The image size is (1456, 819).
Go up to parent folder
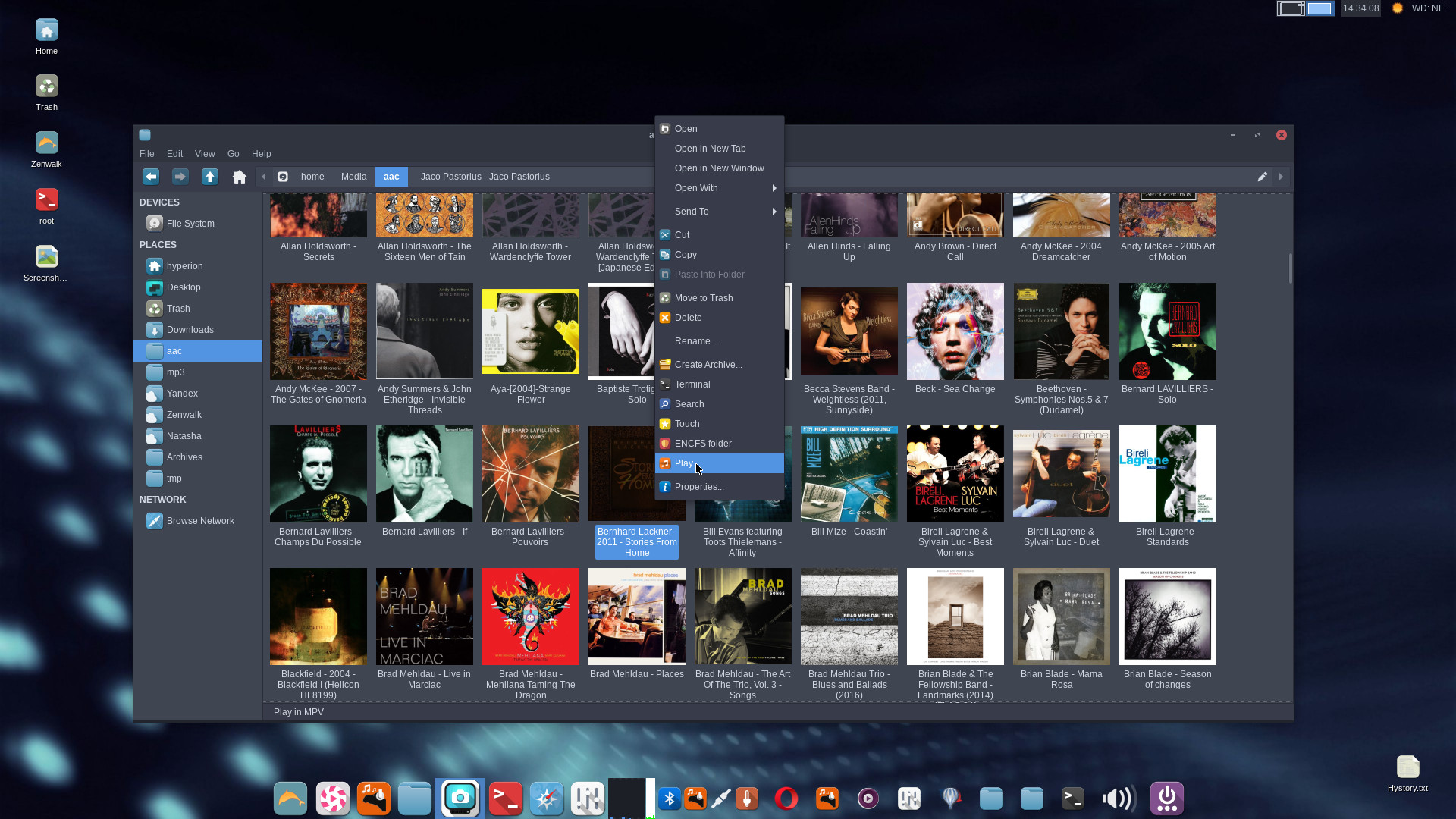pyautogui.click(x=210, y=177)
